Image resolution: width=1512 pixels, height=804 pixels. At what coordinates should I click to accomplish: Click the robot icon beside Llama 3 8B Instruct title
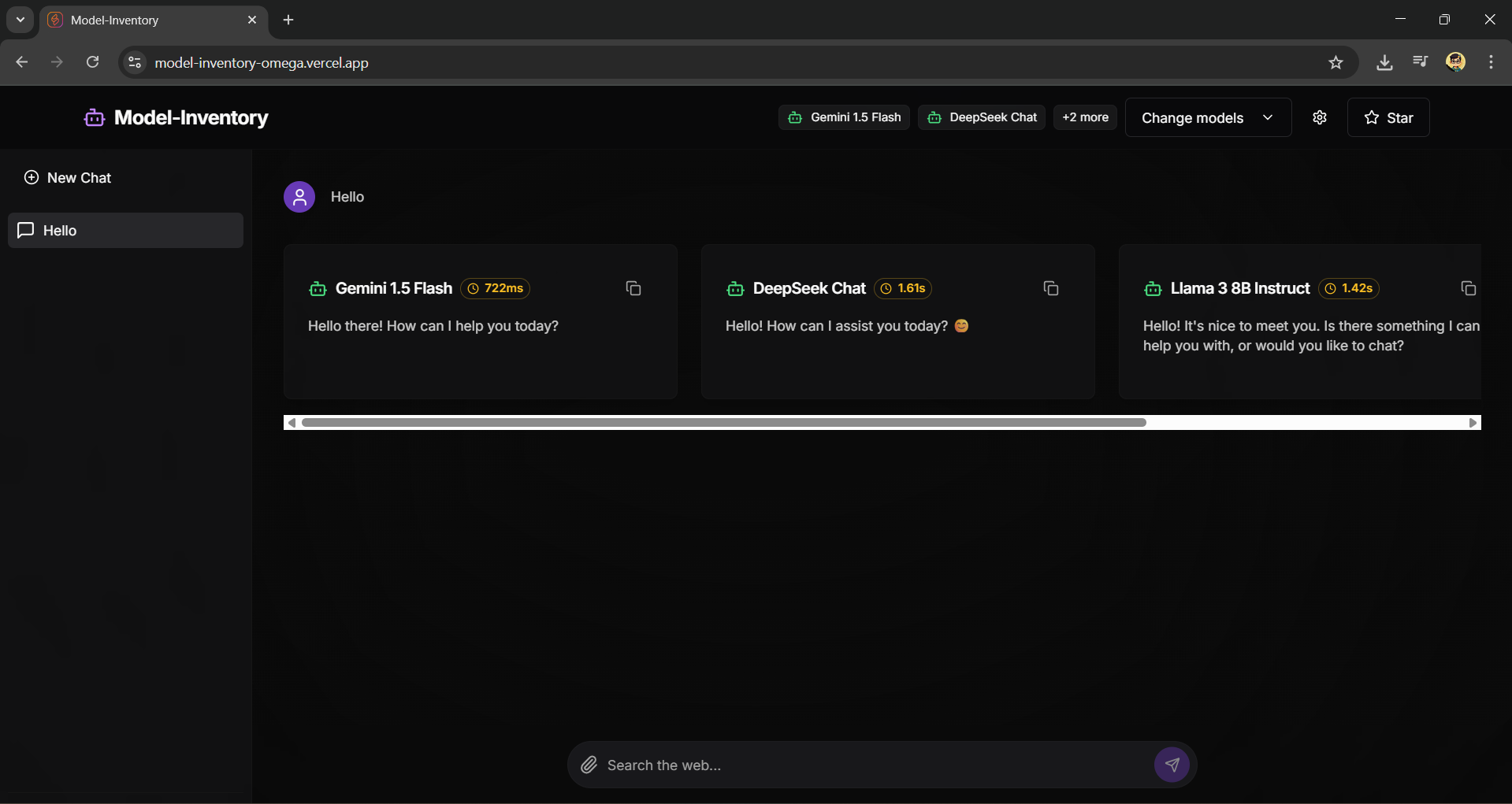pyautogui.click(x=1153, y=289)
